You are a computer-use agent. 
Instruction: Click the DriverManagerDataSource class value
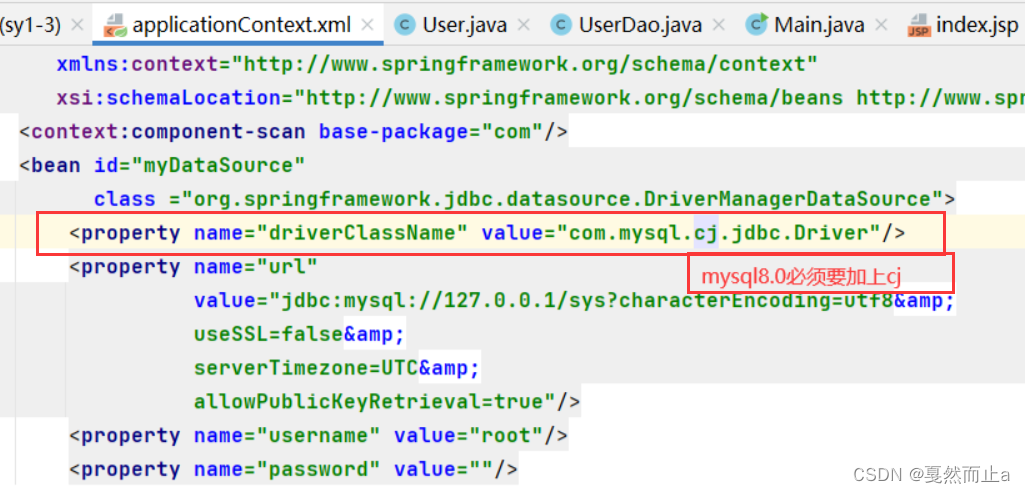point(561,199)
